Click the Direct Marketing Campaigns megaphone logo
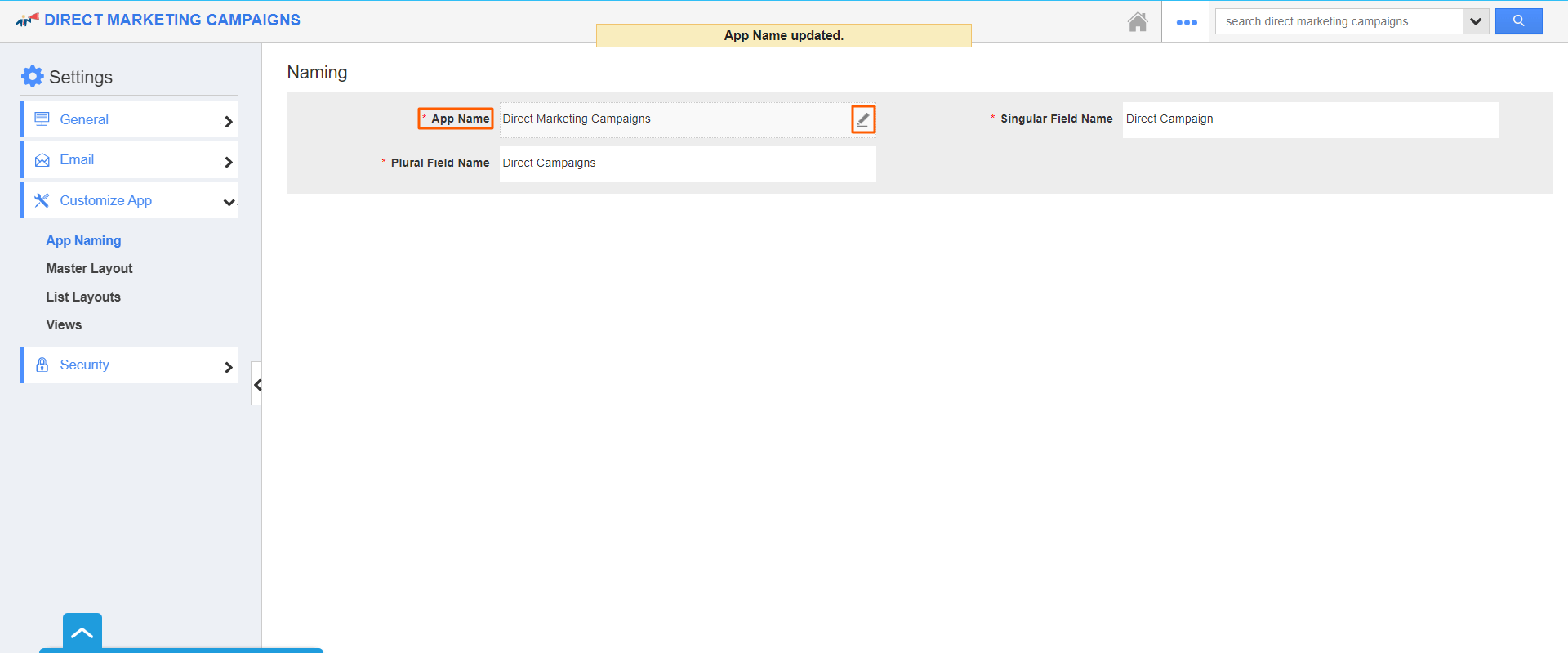 (27, 20)
